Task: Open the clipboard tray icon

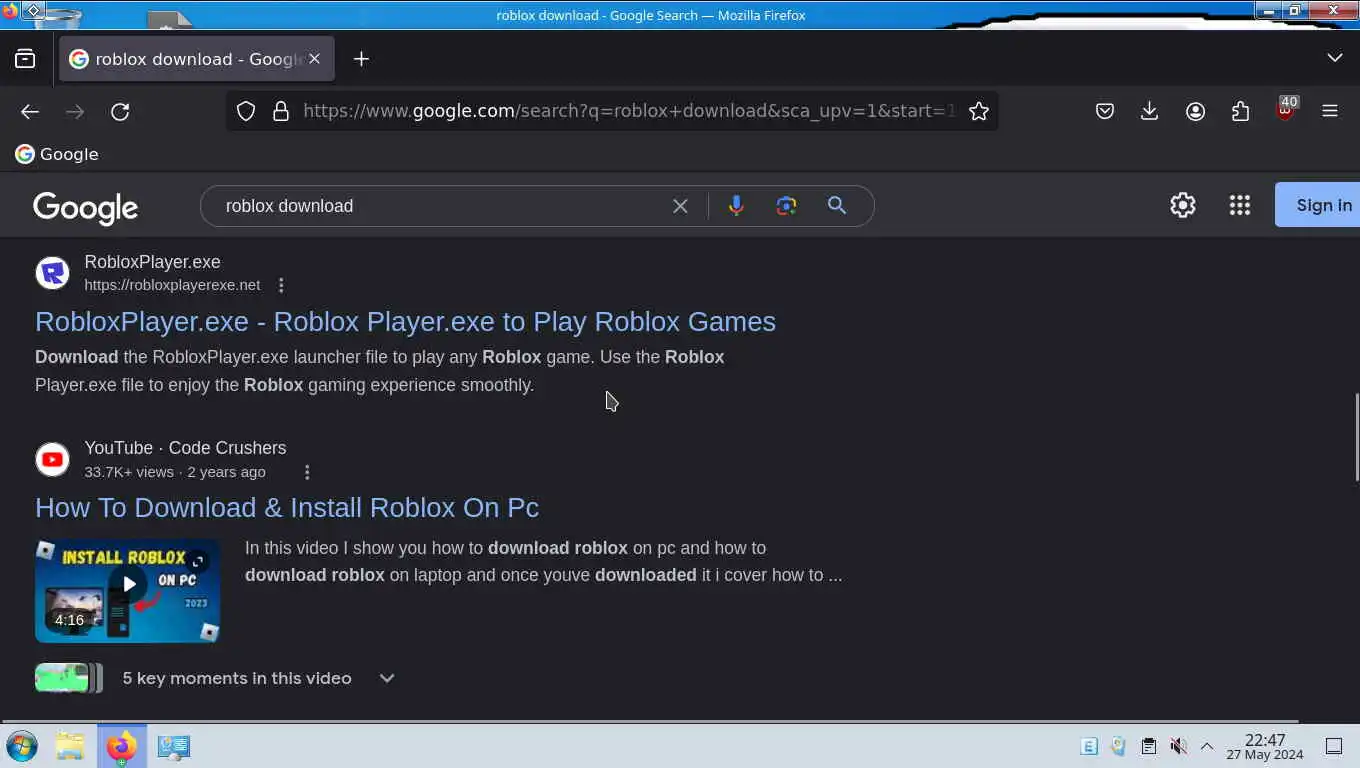Action: coord(1148,746)
